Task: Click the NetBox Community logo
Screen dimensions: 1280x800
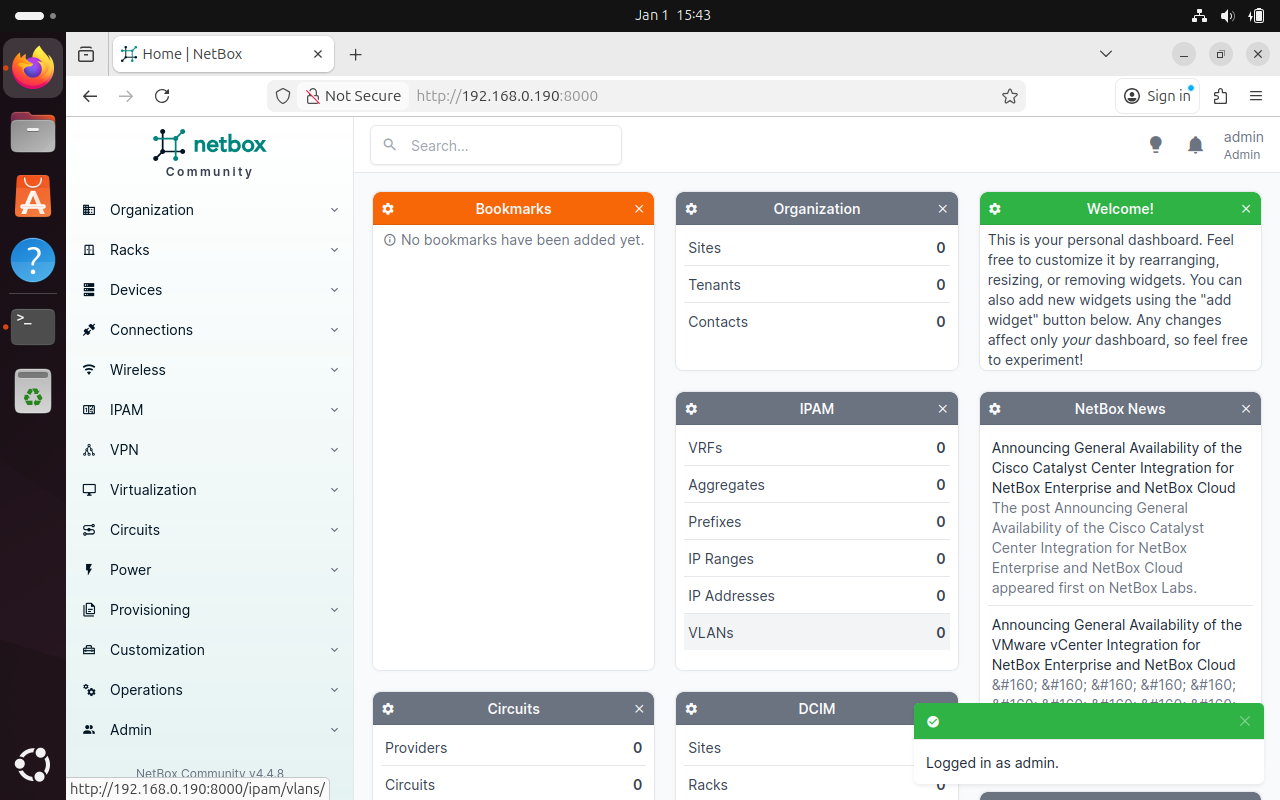Action: click(210, 153)
